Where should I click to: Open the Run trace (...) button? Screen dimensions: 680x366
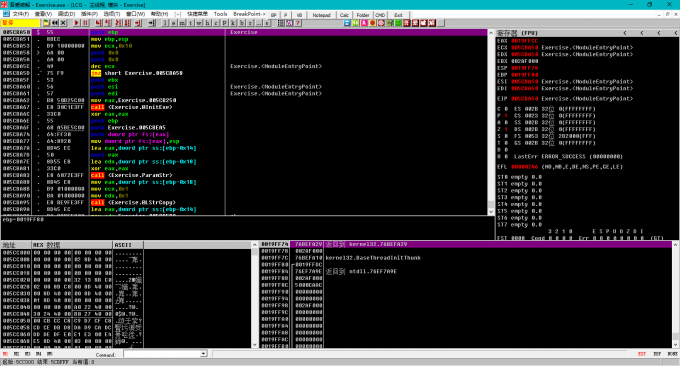pyautogui.click(x=258, y=23)
